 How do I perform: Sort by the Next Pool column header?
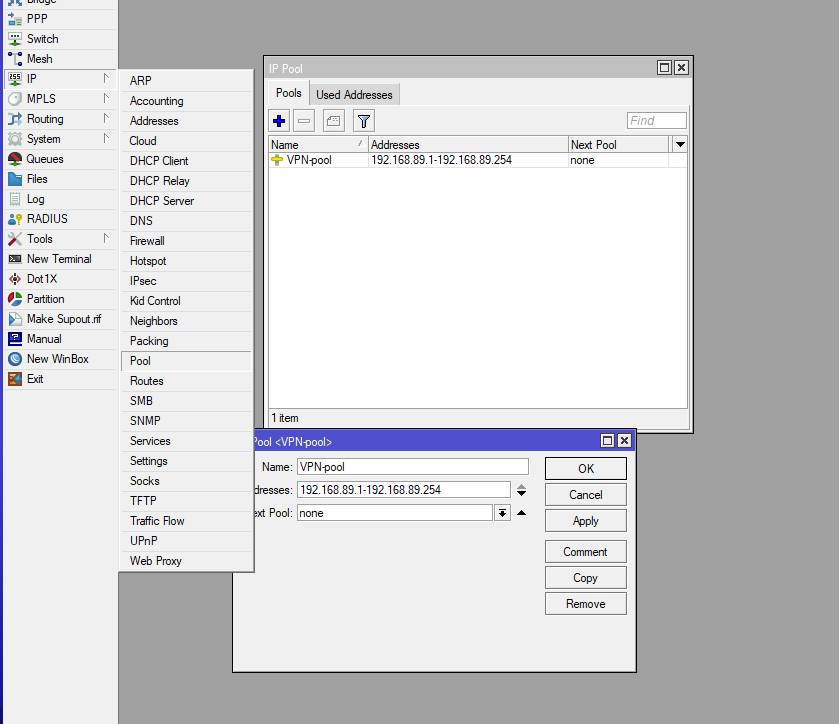point(618,144)
